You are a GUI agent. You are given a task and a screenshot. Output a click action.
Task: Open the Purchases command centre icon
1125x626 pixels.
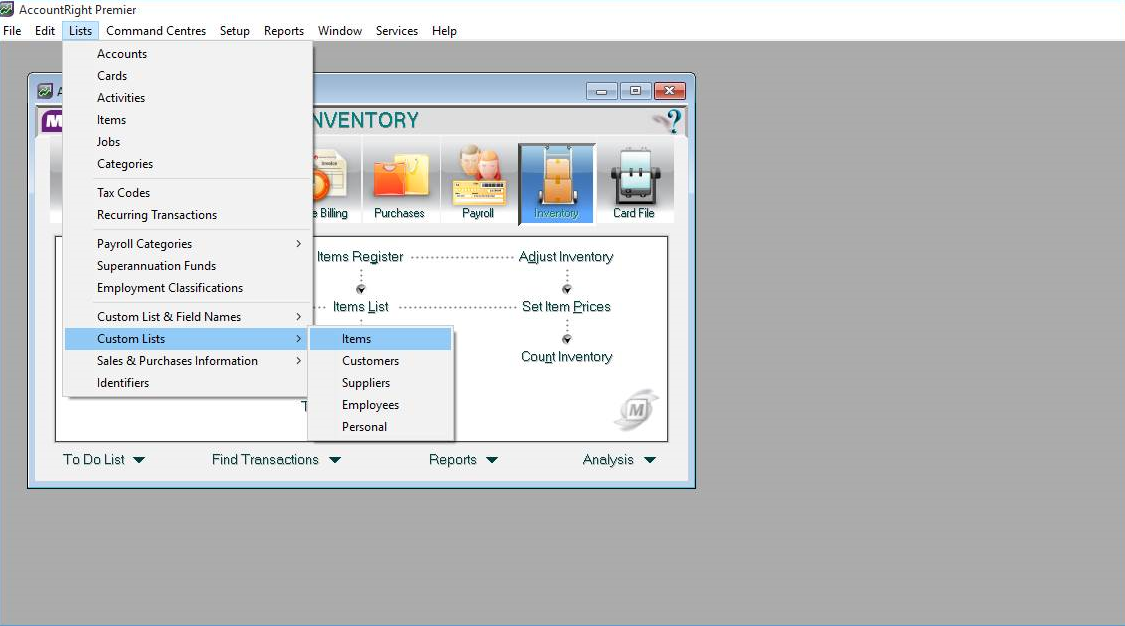click(400, 184)
